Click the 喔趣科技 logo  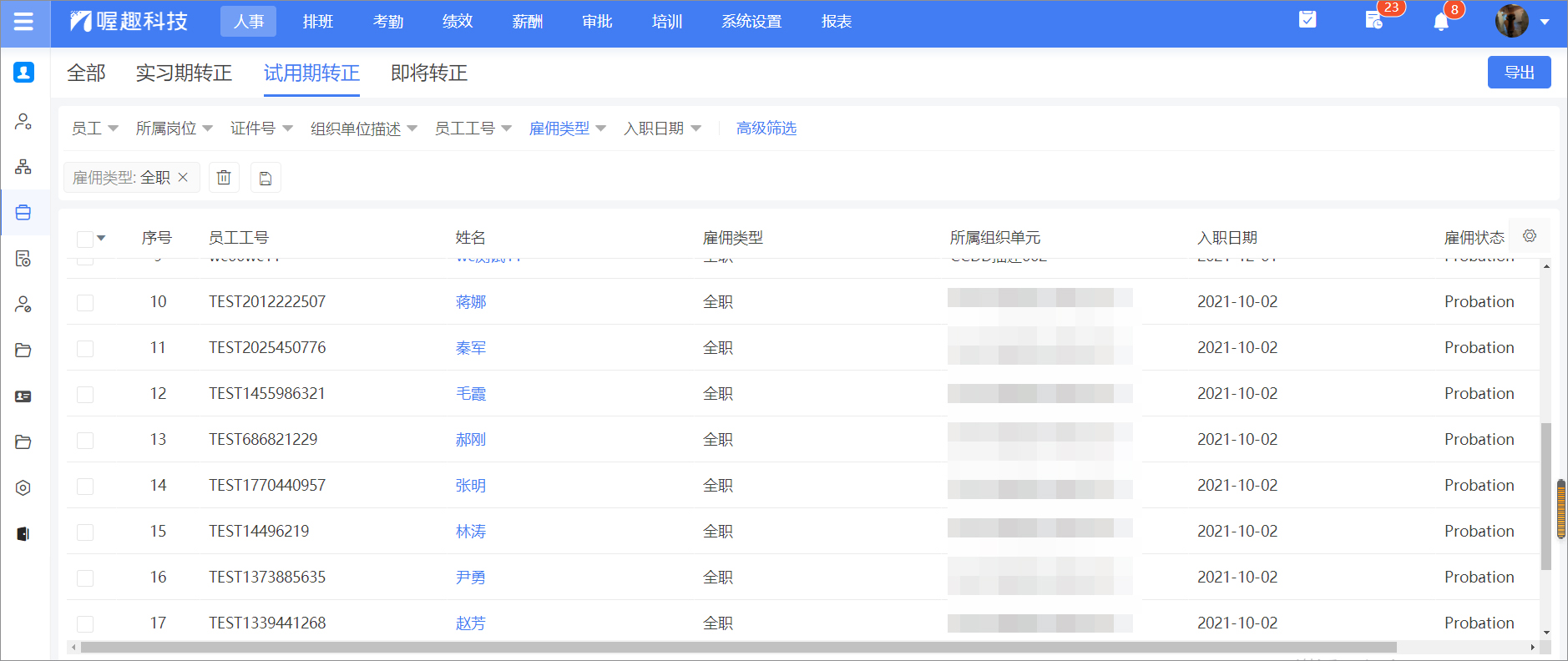[x=129, y=22]
